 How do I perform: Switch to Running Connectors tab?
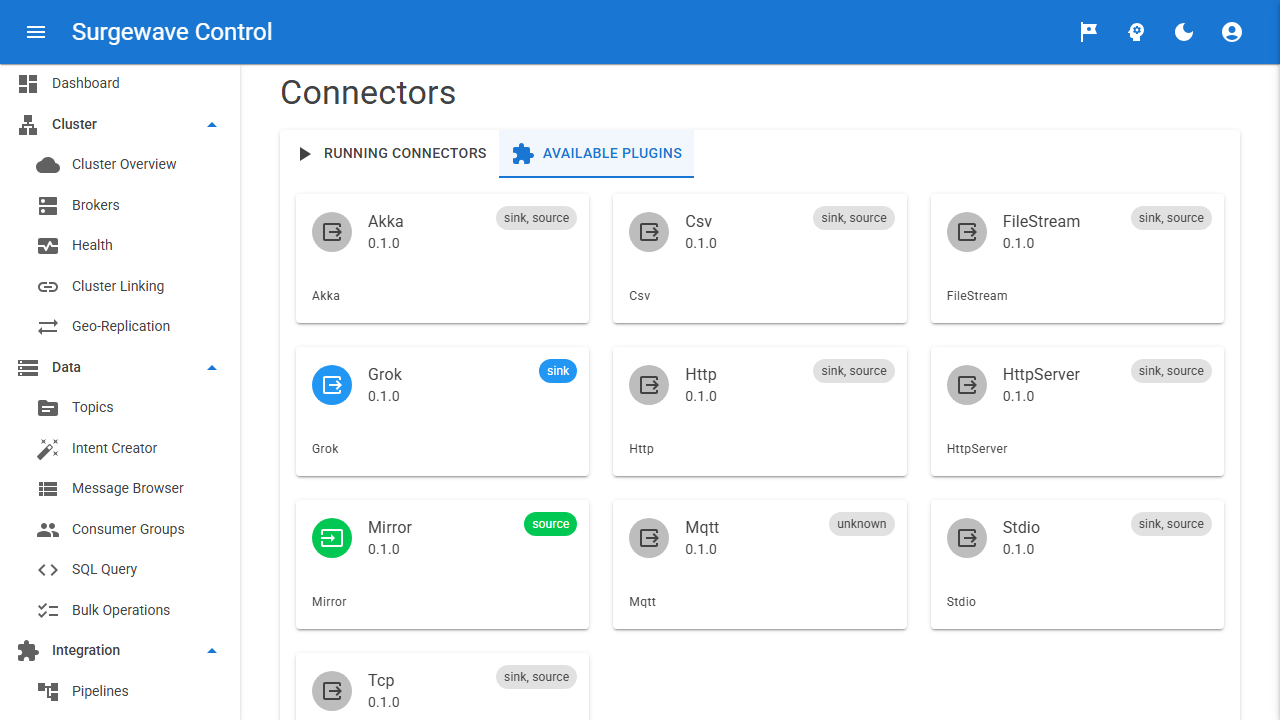click(x=390, y=154)
